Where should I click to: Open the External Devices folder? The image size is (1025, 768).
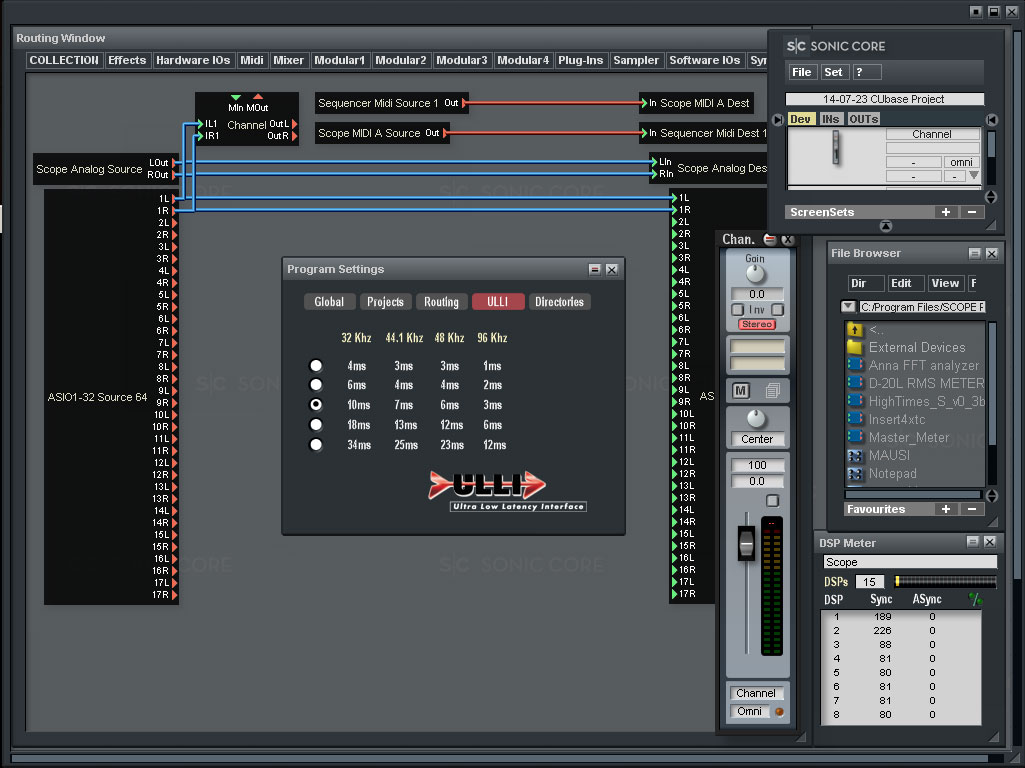click(x=915, y=347)
